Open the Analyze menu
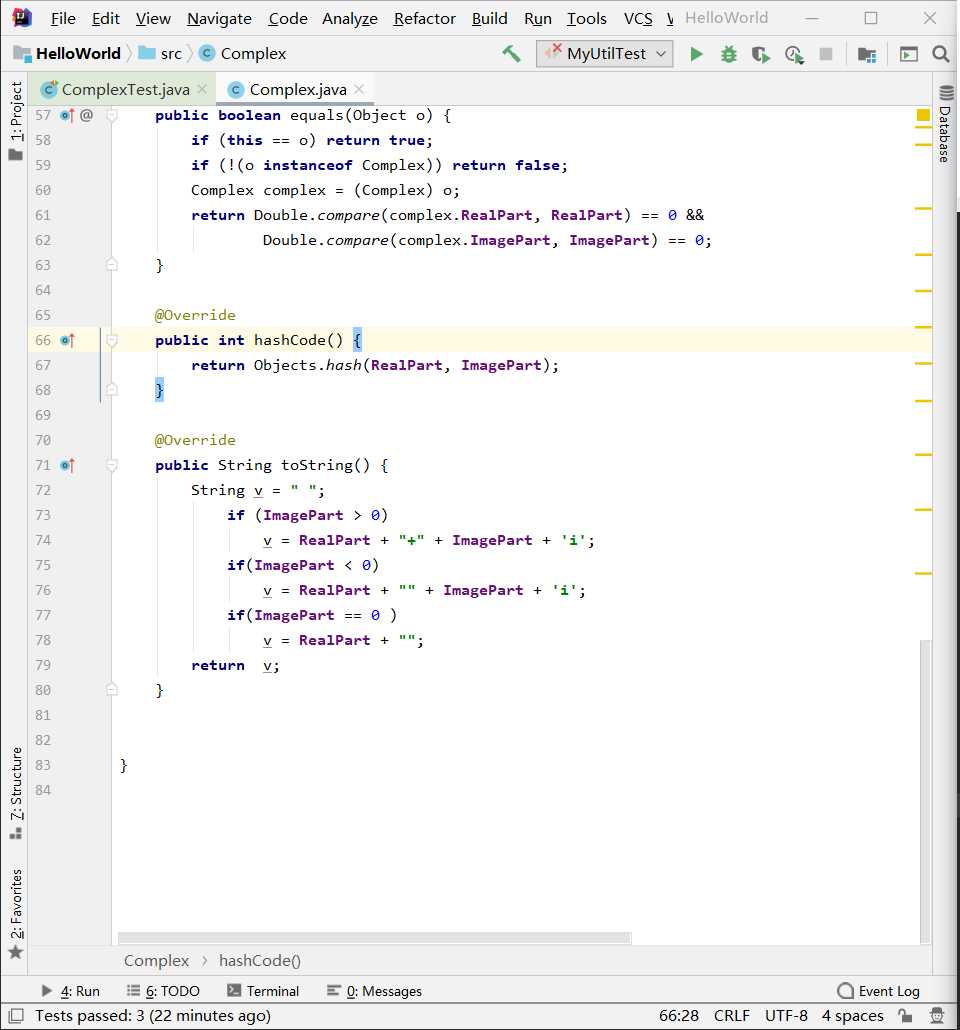 tap(350, 18)
